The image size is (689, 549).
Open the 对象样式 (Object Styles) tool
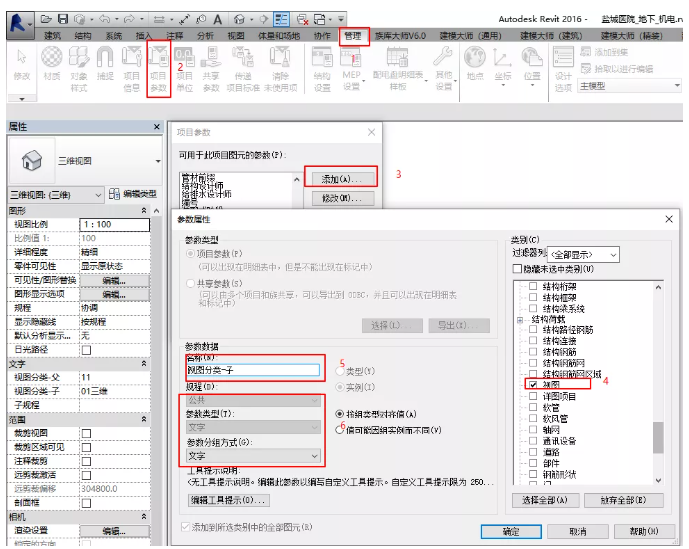79,69
